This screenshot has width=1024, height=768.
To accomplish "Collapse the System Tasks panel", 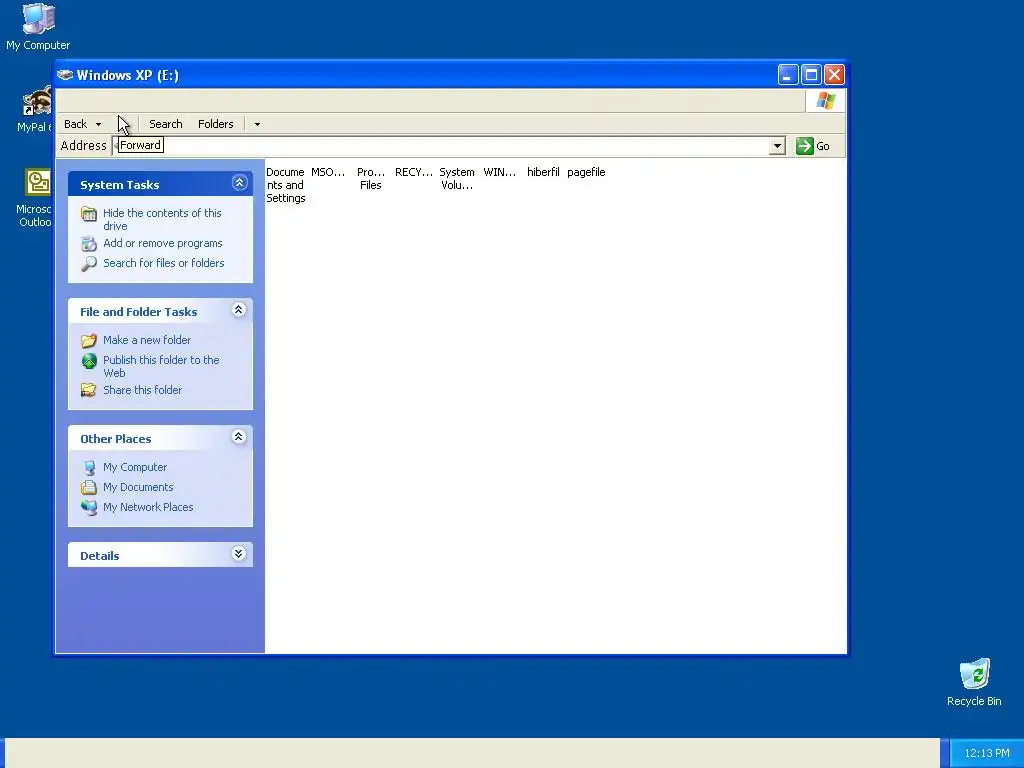I will tap(239, 183).
